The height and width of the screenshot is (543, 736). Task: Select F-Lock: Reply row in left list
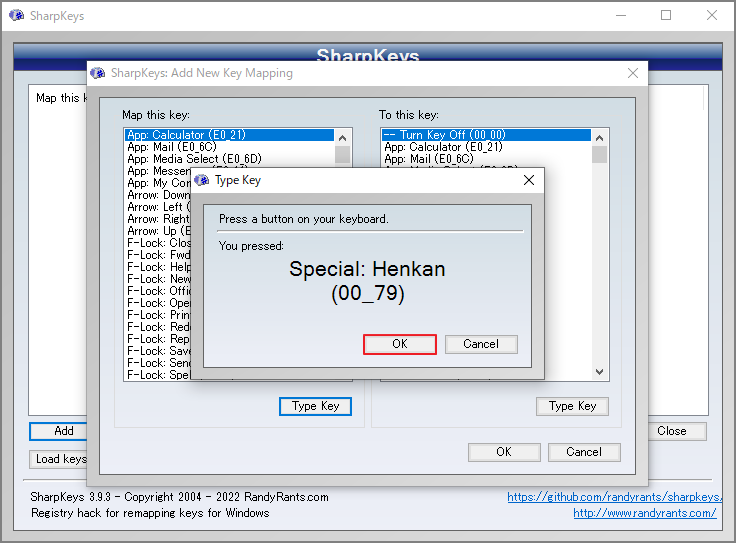[x=158, y=339]
